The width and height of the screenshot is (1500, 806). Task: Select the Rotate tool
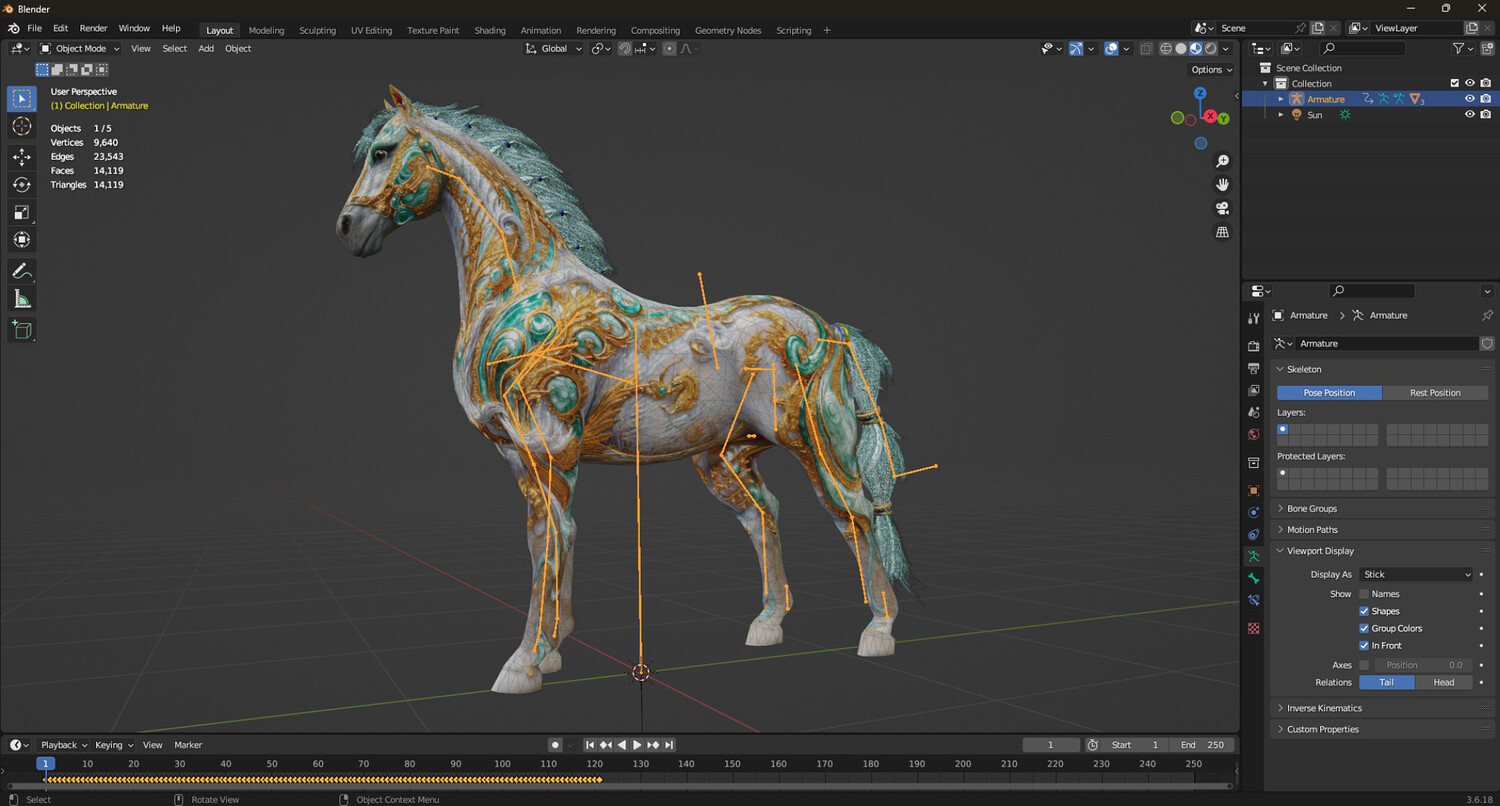pyautogui.click(x=22, y=185)
